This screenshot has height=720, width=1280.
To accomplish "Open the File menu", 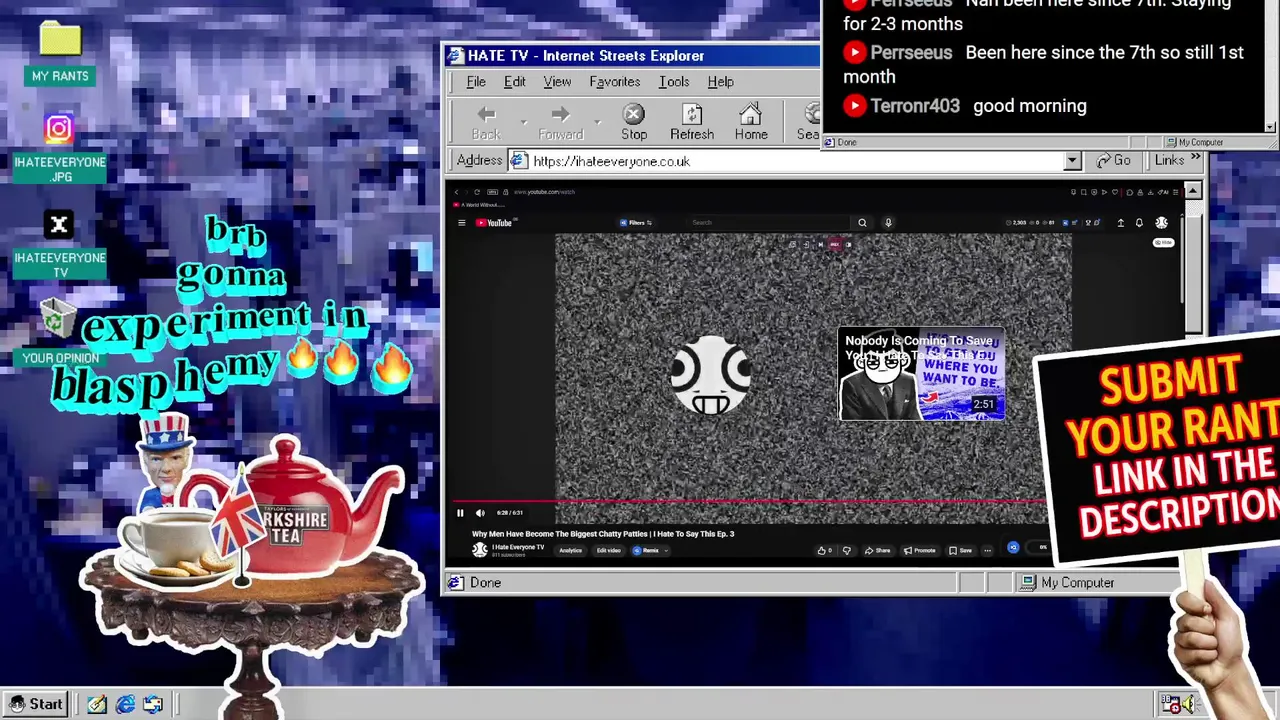I will (476, 82).
